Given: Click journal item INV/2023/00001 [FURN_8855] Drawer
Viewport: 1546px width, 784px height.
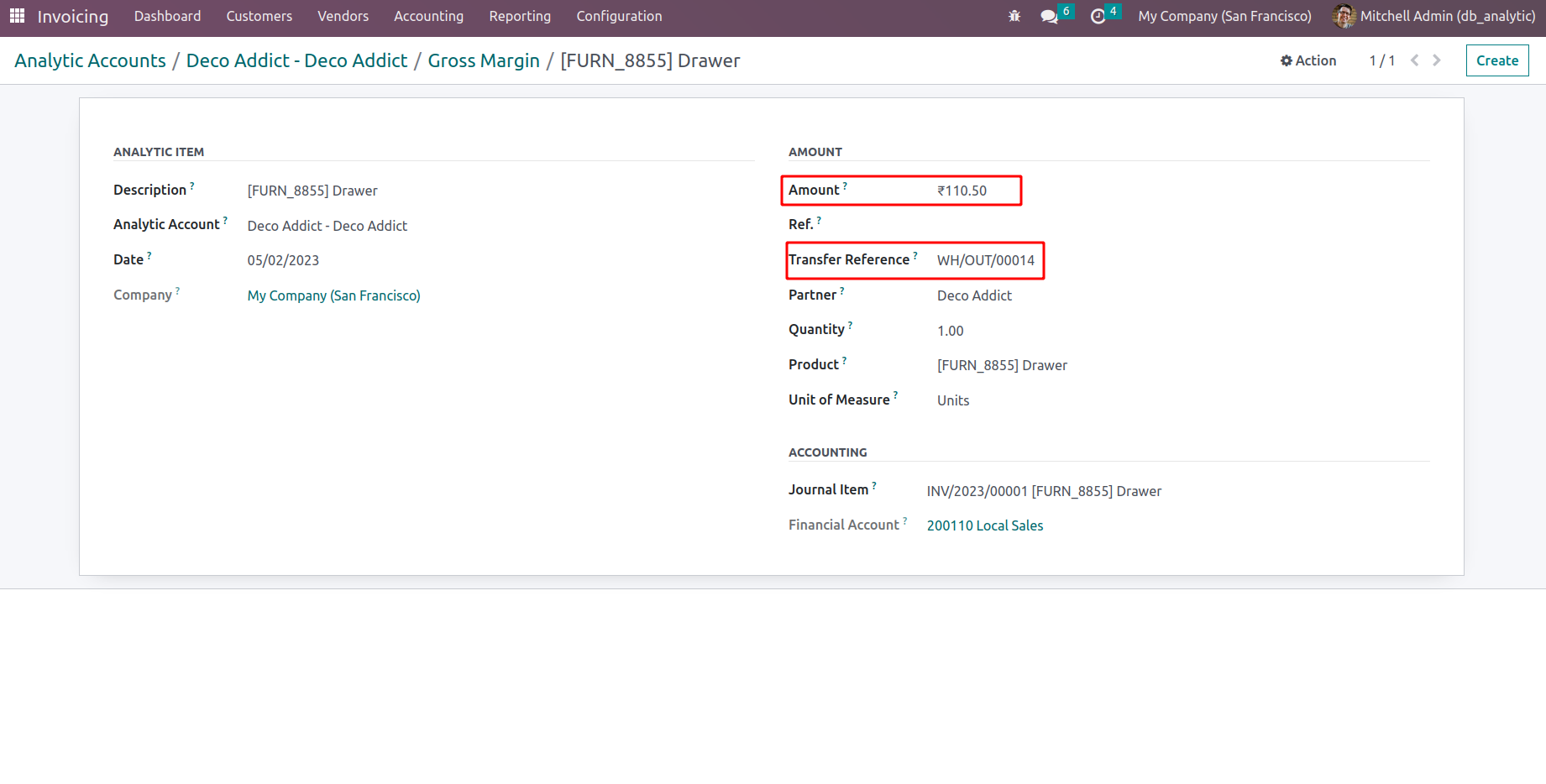Looking at the screenshot, I should coord(1044,491).
